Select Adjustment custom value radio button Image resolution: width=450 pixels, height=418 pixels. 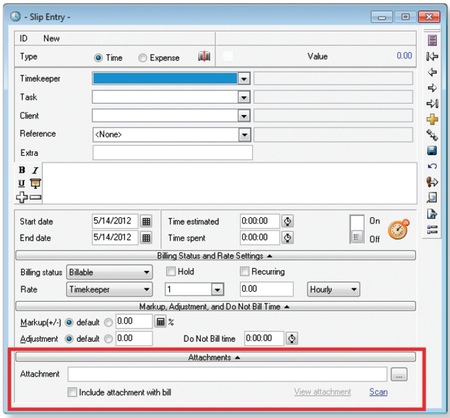click(108, 339)
